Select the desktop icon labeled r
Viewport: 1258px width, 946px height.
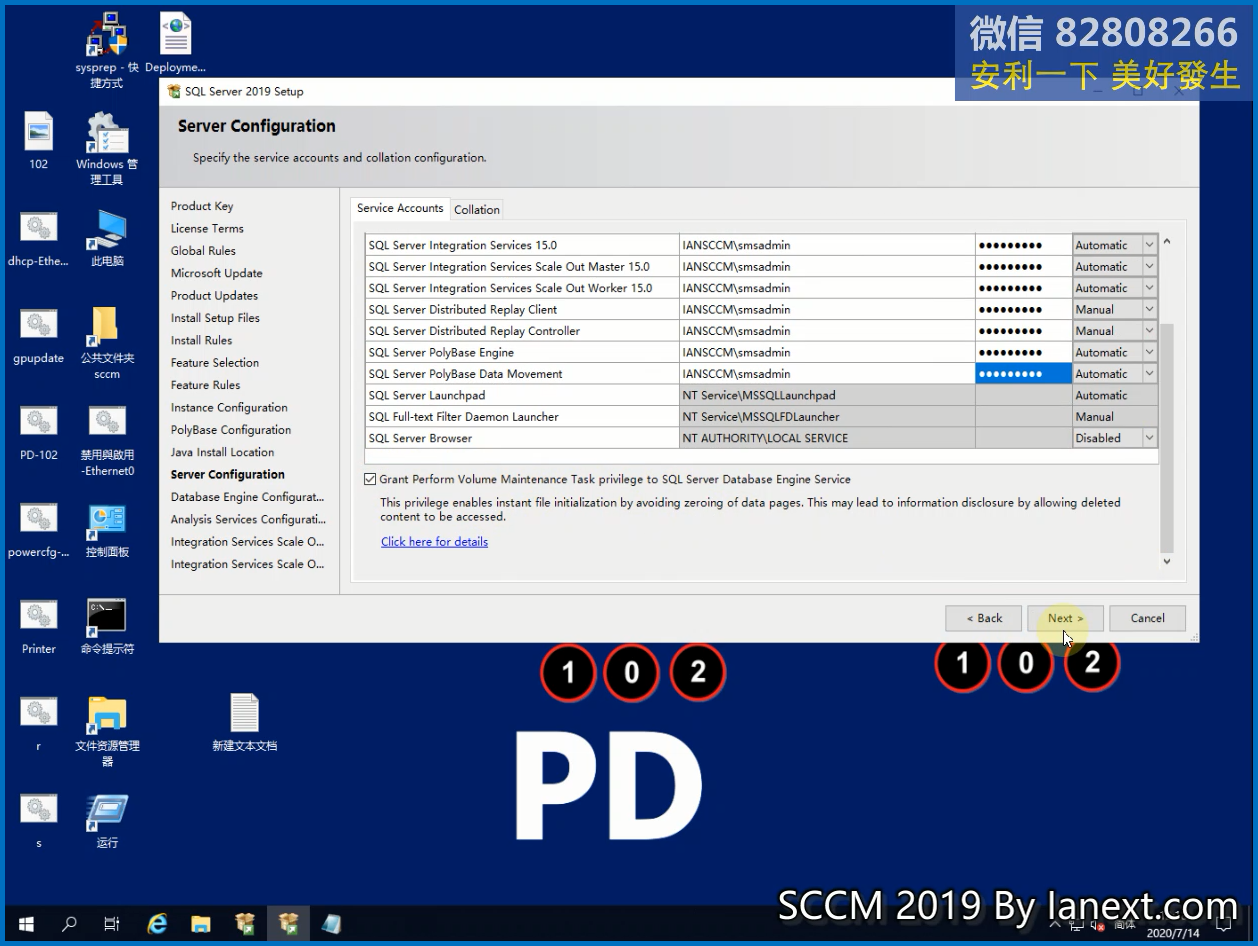[x=39, y=723]
